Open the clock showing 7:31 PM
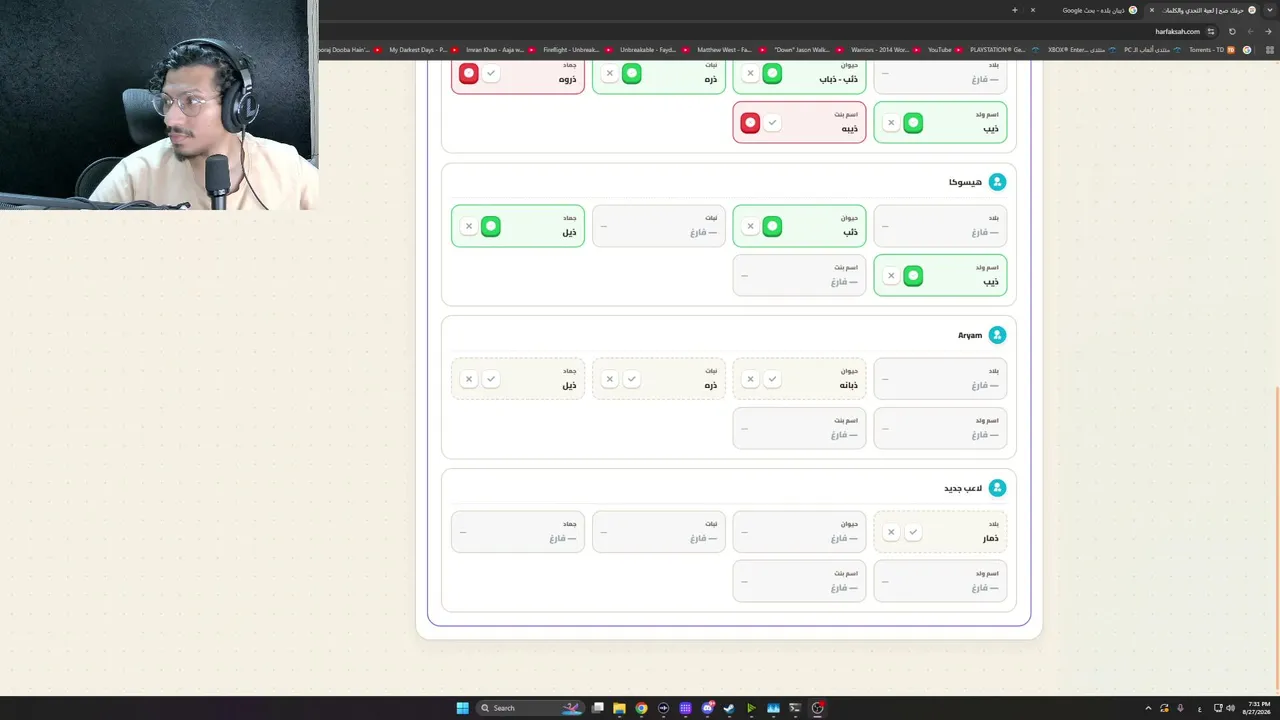This screenshot has height=720, width=1280. 1259,708
